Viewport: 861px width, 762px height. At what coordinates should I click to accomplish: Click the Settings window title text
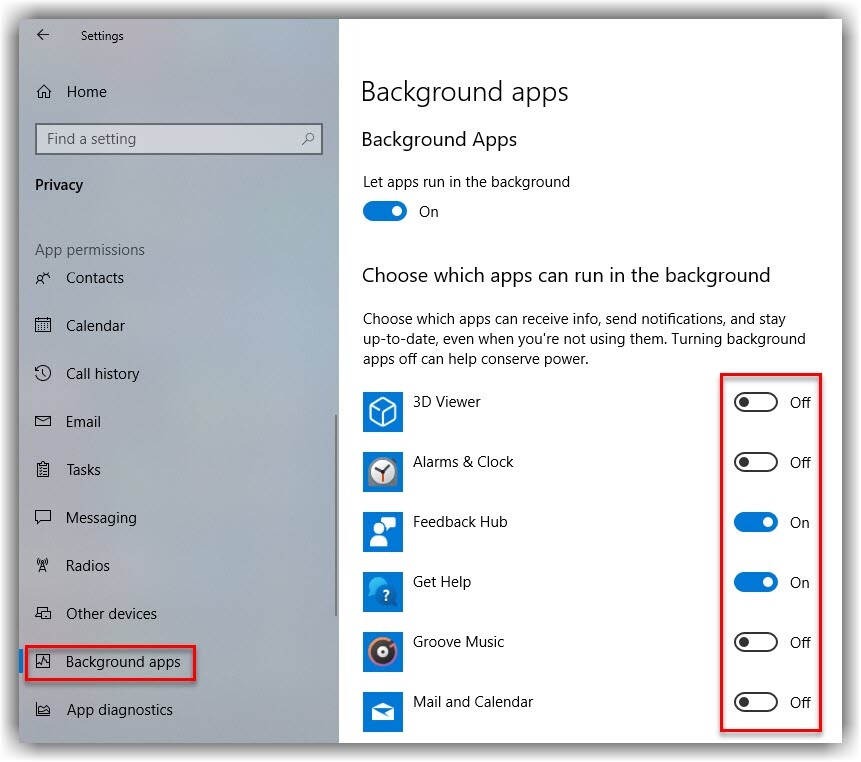(x=102, y=36)
